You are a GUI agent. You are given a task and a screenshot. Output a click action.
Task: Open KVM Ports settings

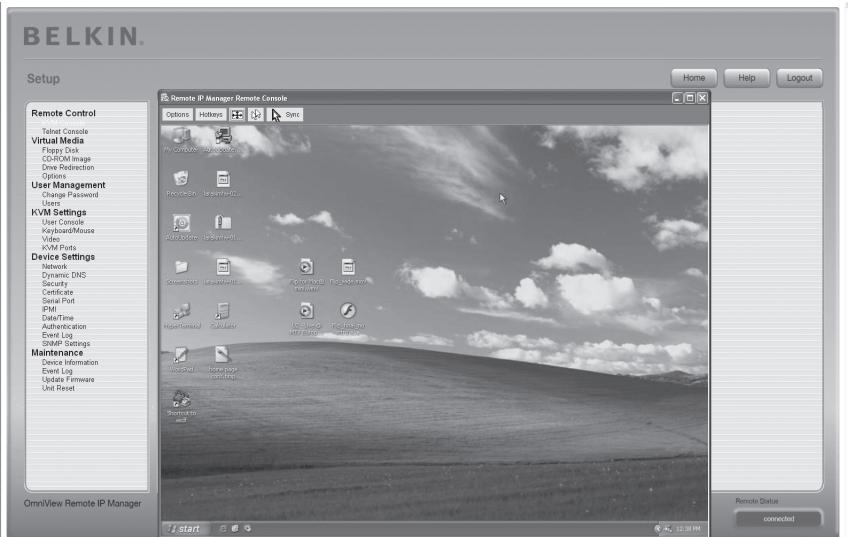pos(59,248)
